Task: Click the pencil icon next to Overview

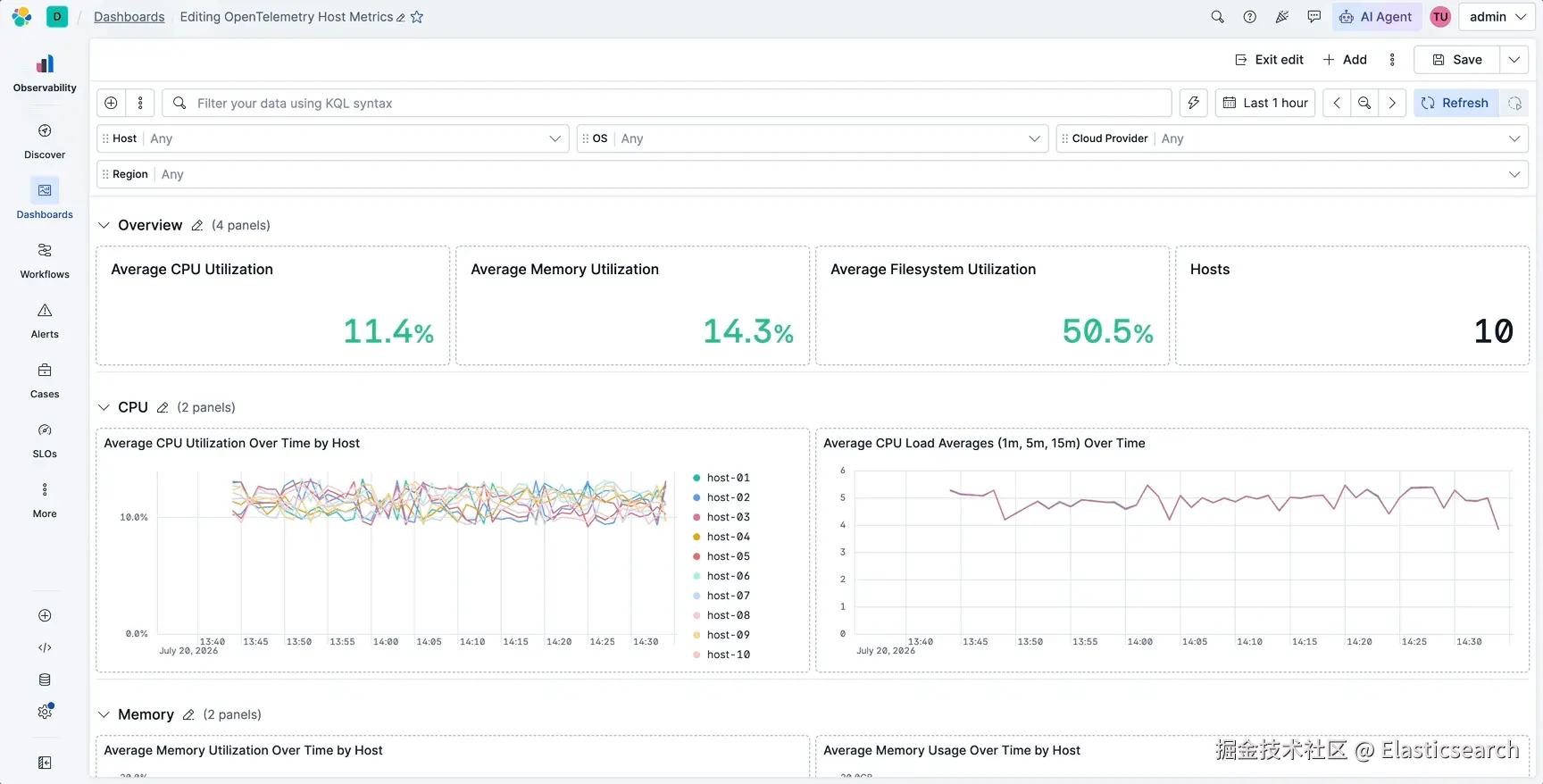Action: point(197,225)
